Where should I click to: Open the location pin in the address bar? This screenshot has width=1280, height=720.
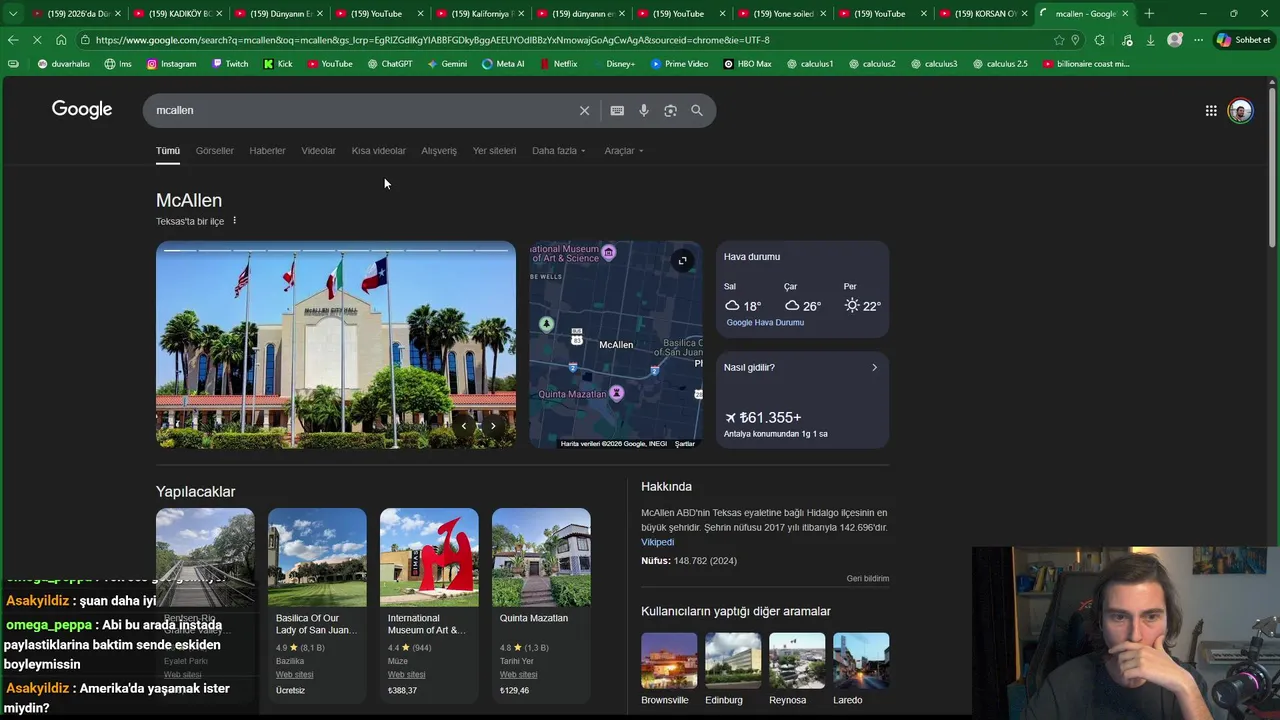pos(1075,40)
